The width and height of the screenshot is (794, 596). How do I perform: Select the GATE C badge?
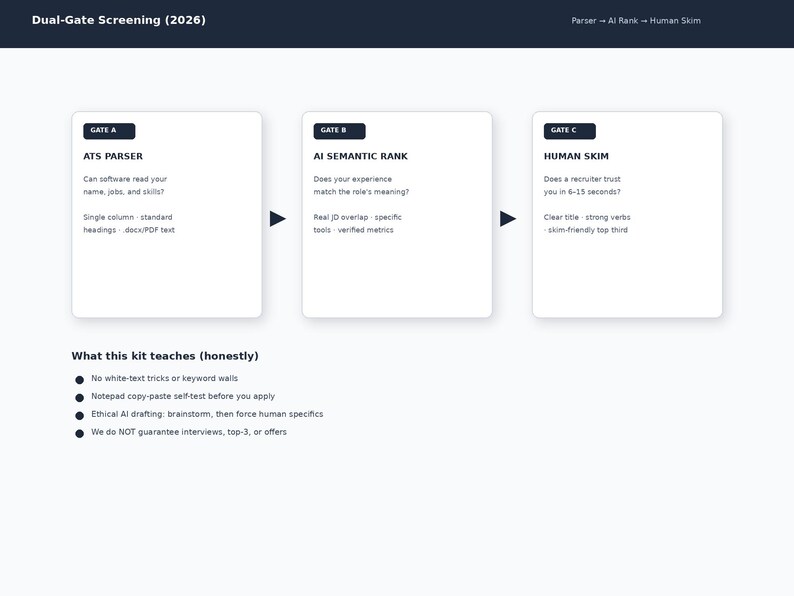570,131
